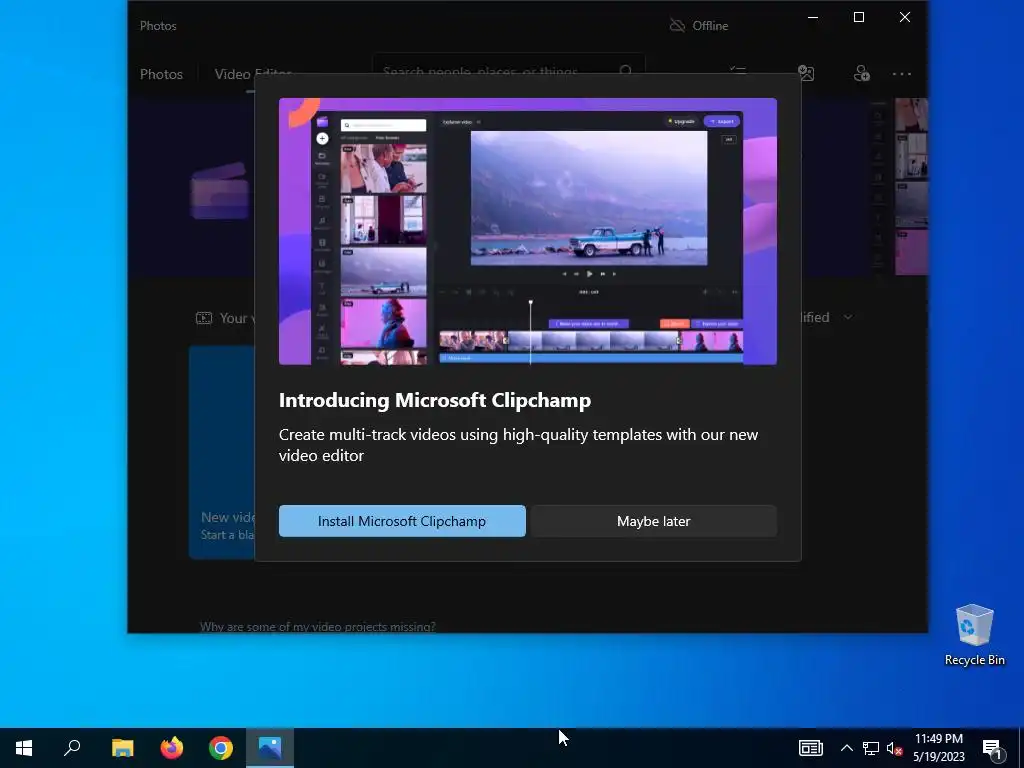
Task: Click the muted volume tray icon
Action: tap(895, 748)
